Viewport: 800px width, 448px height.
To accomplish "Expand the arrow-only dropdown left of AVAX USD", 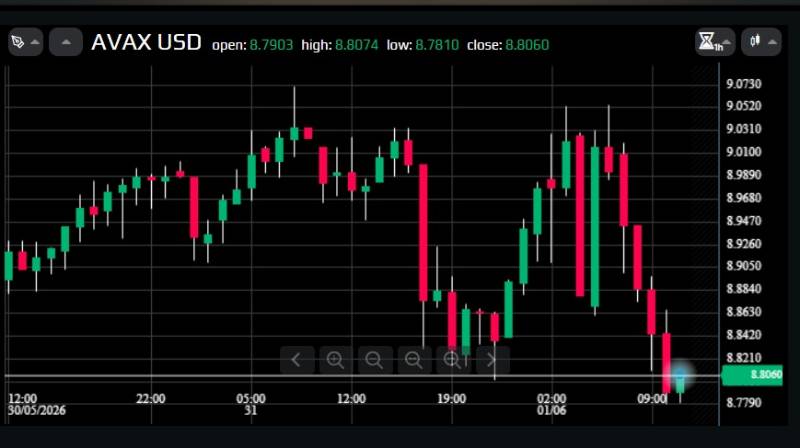I will click(x=66, y=42).
